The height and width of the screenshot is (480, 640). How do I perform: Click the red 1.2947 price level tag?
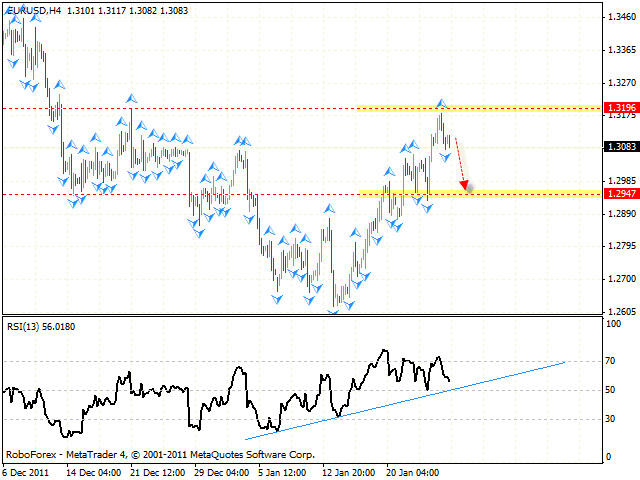coord(619,193)
